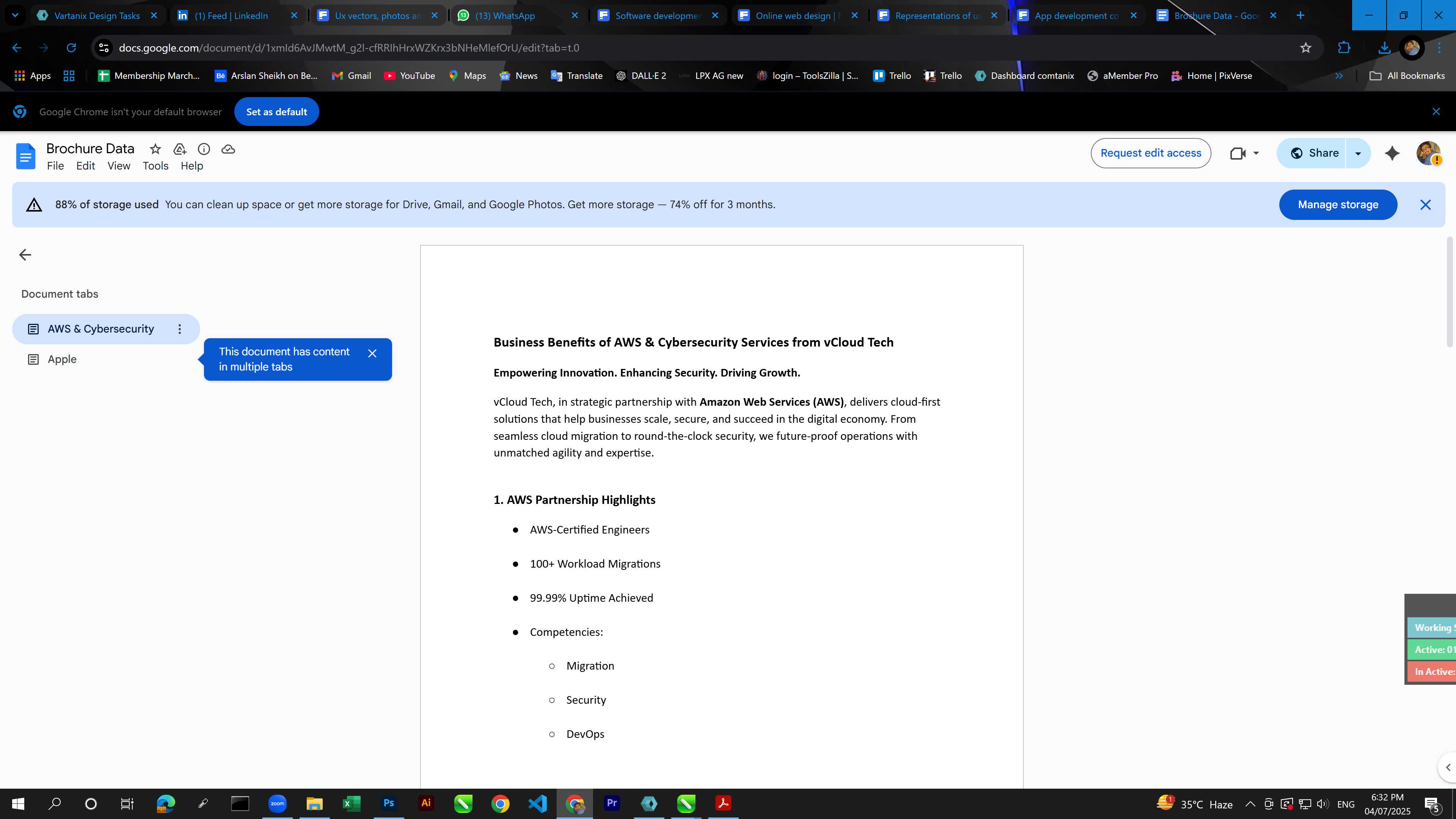The image size is (1456, 819).
Task: Expand the video call options dropdown
Action: [x=1256, y=153]
